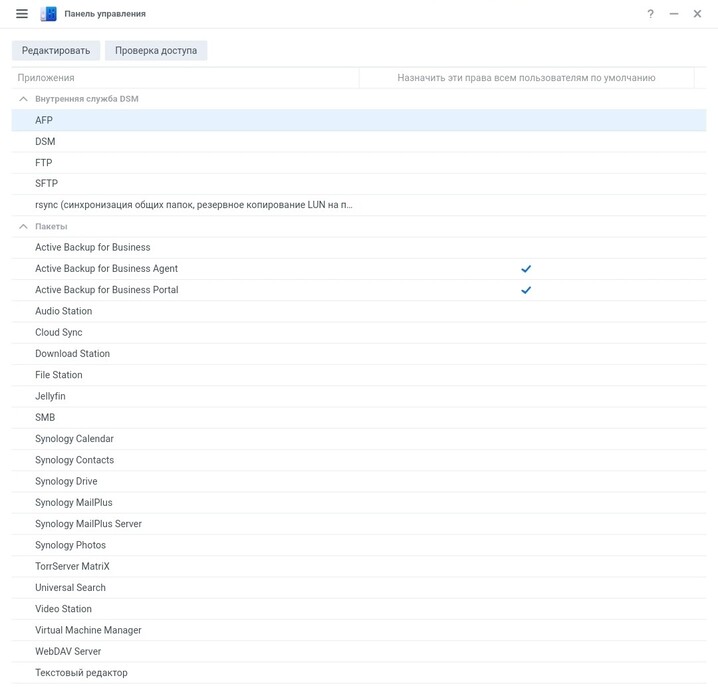The height and width of the screenshot is (696, 718).
Task: Click the Control Panel app icon
Action: tap(49, 14)
